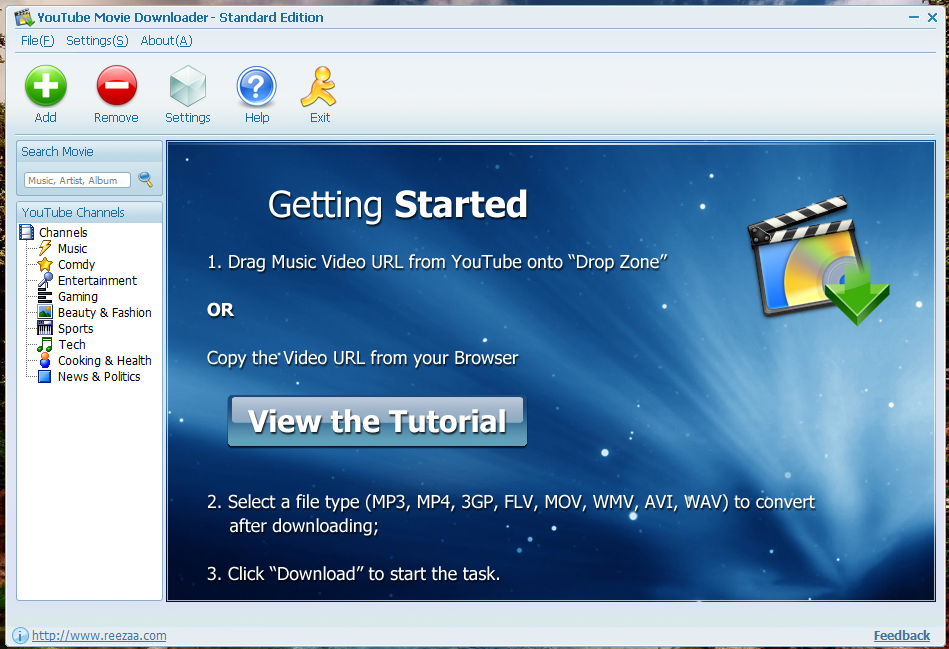Select the Channels root tree node

coord(63,232)
